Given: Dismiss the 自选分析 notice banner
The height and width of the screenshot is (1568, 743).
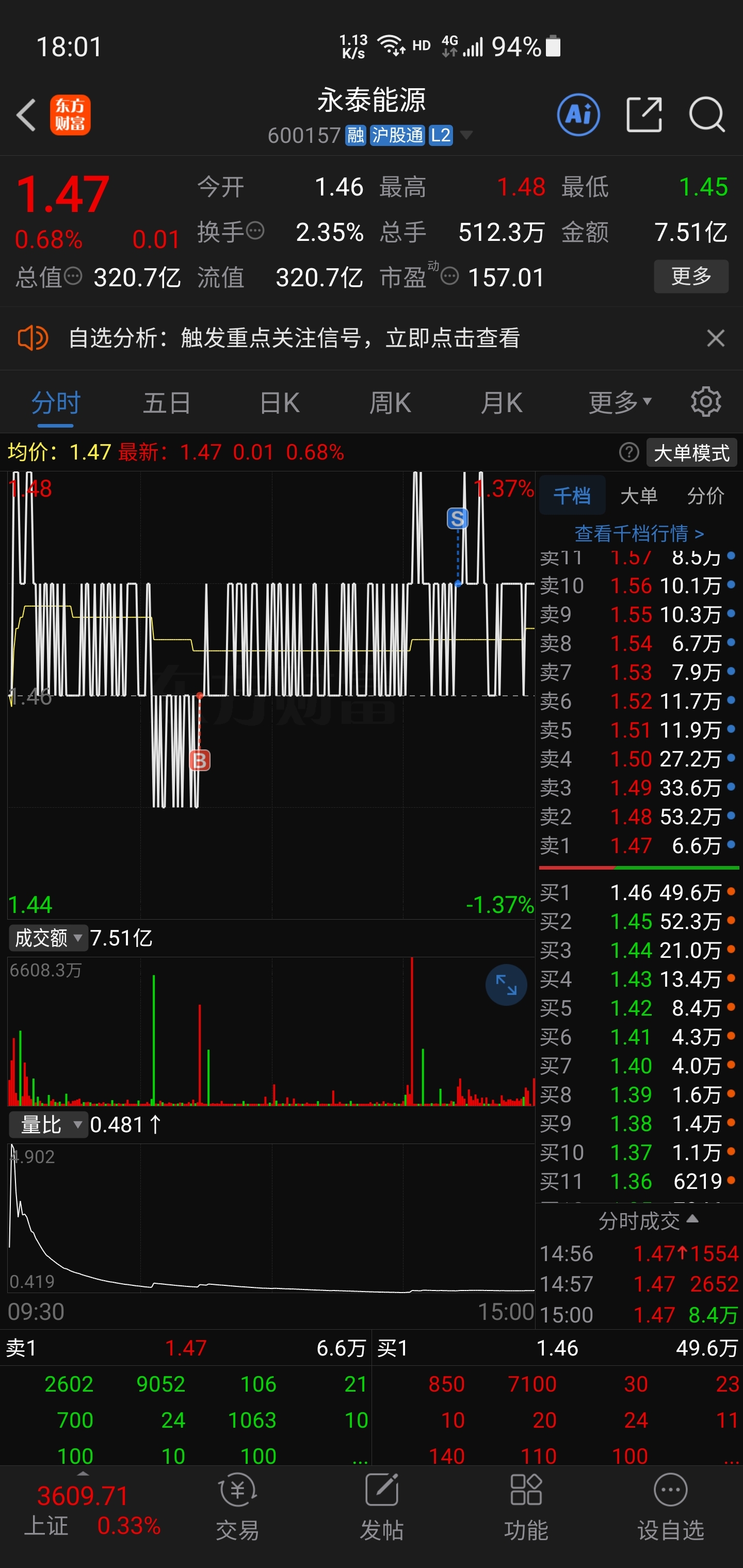Looking at the screenshot, I should (x=716, y=338).
